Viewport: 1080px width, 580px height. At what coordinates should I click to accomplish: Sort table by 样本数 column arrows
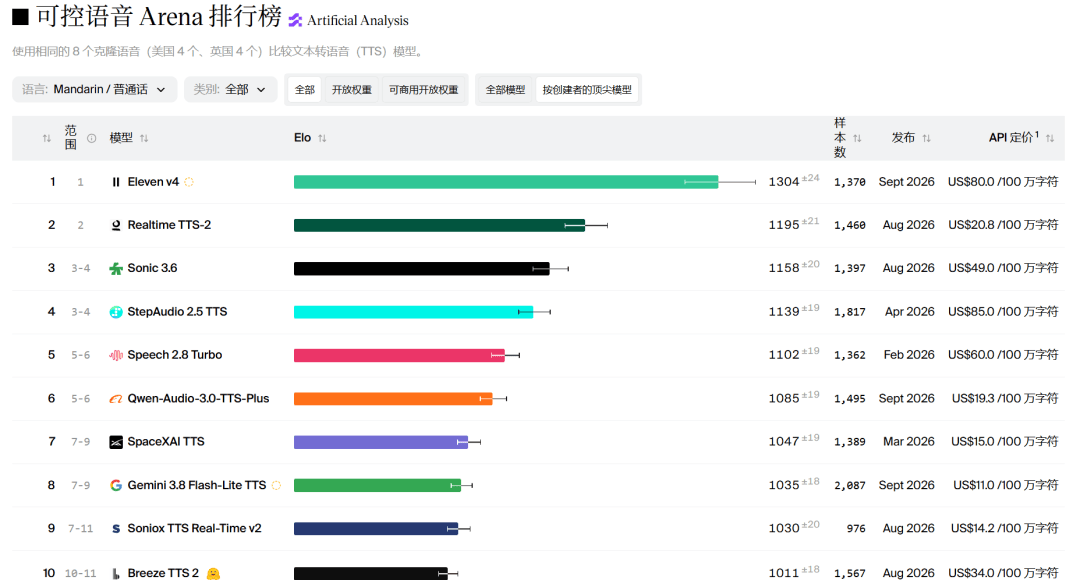858,138
